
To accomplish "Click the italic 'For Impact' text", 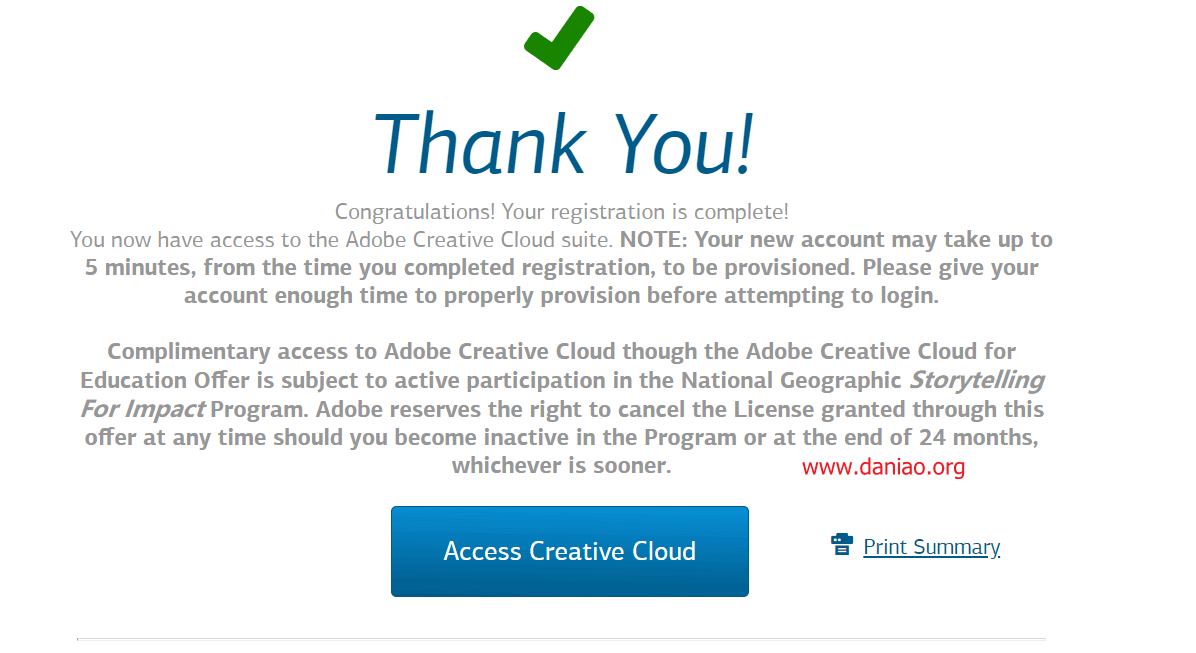I will [142, 409].
